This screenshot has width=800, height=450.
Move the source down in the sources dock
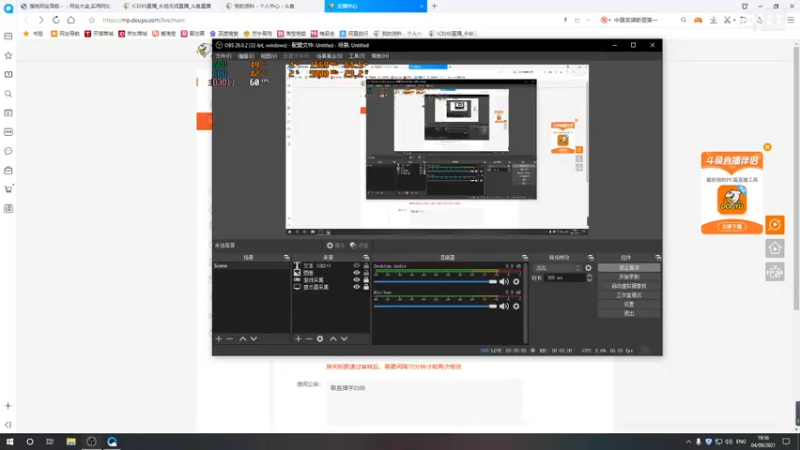[344, 339]
